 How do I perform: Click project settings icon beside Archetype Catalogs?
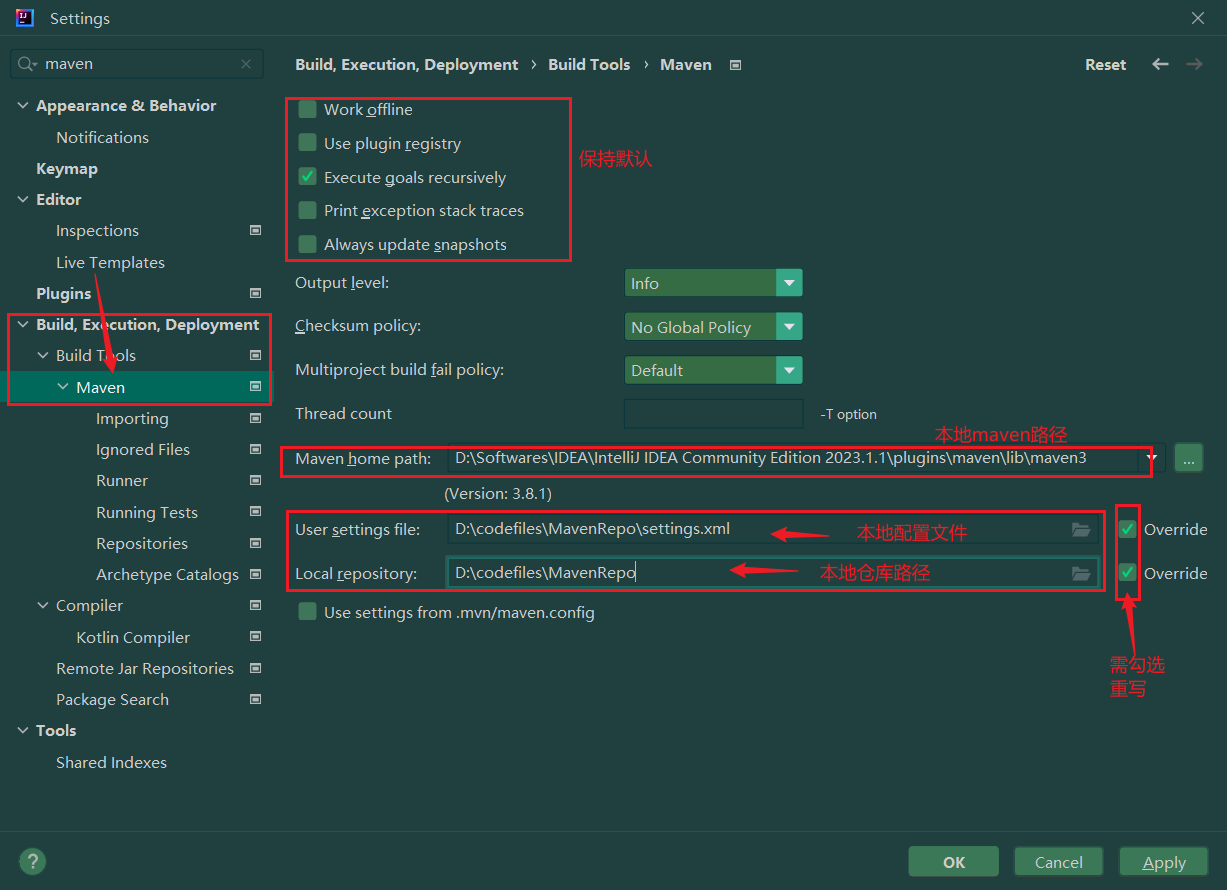point(255,574)
